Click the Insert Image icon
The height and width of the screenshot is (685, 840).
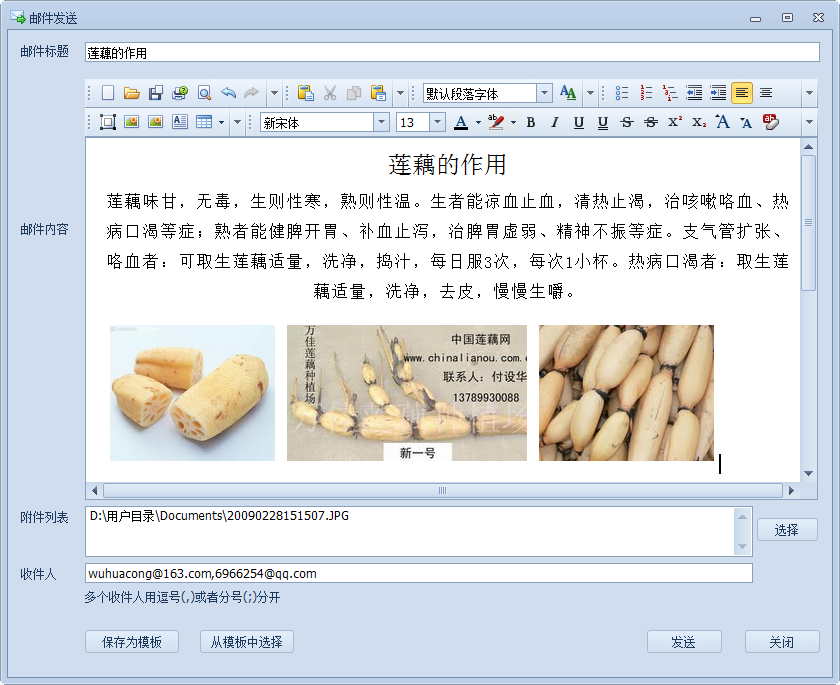pyautogui.click(x=131, y=122)
